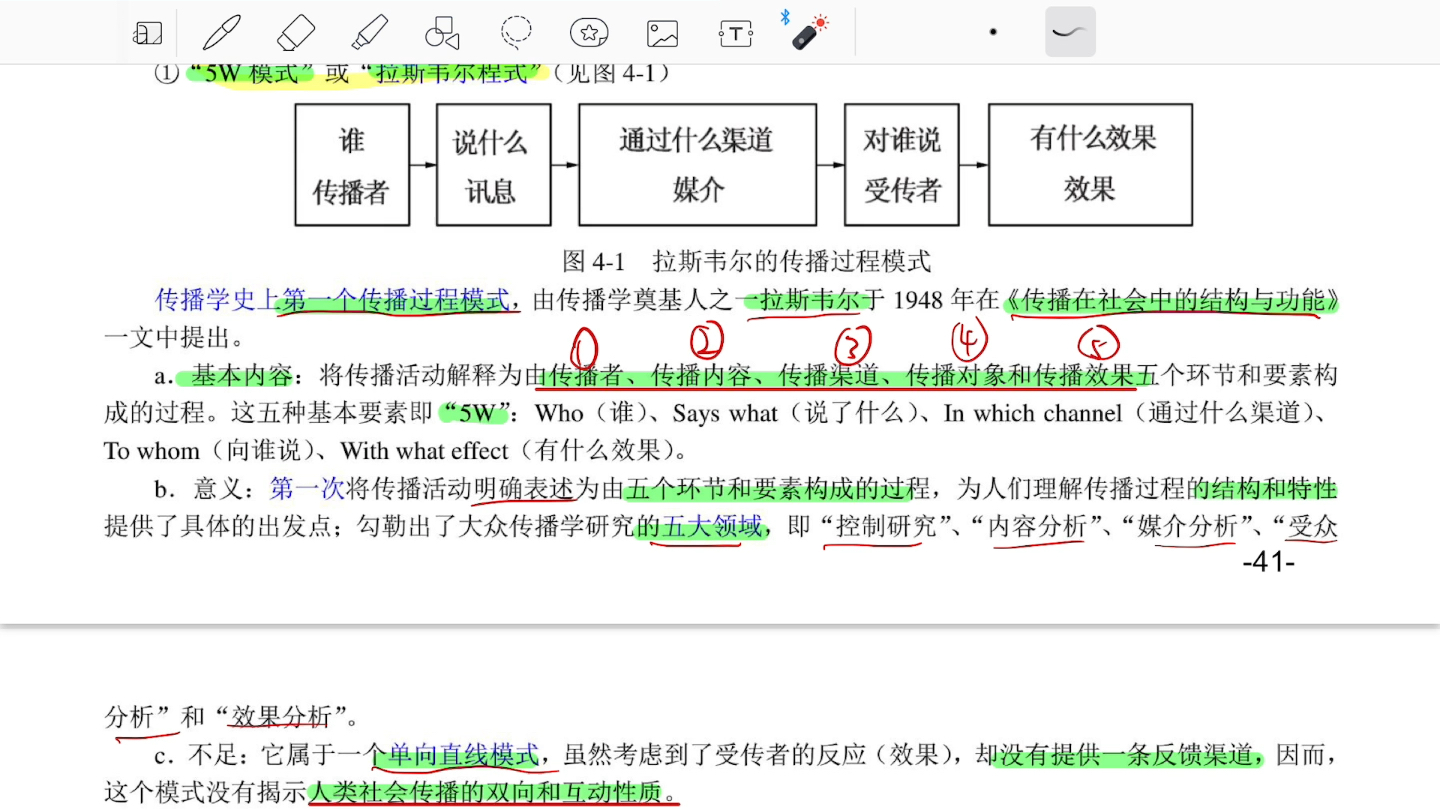Open the pen stroke style preview panel

tap(1069, 31)
